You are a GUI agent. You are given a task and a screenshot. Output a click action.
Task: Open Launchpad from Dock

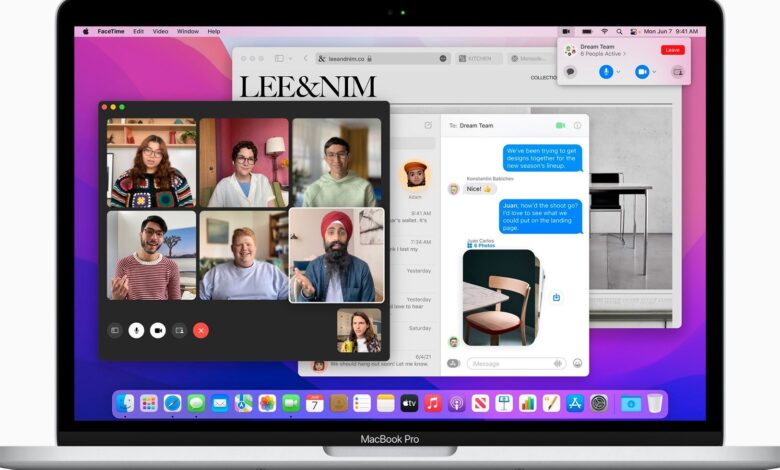[x=149, y=403]
